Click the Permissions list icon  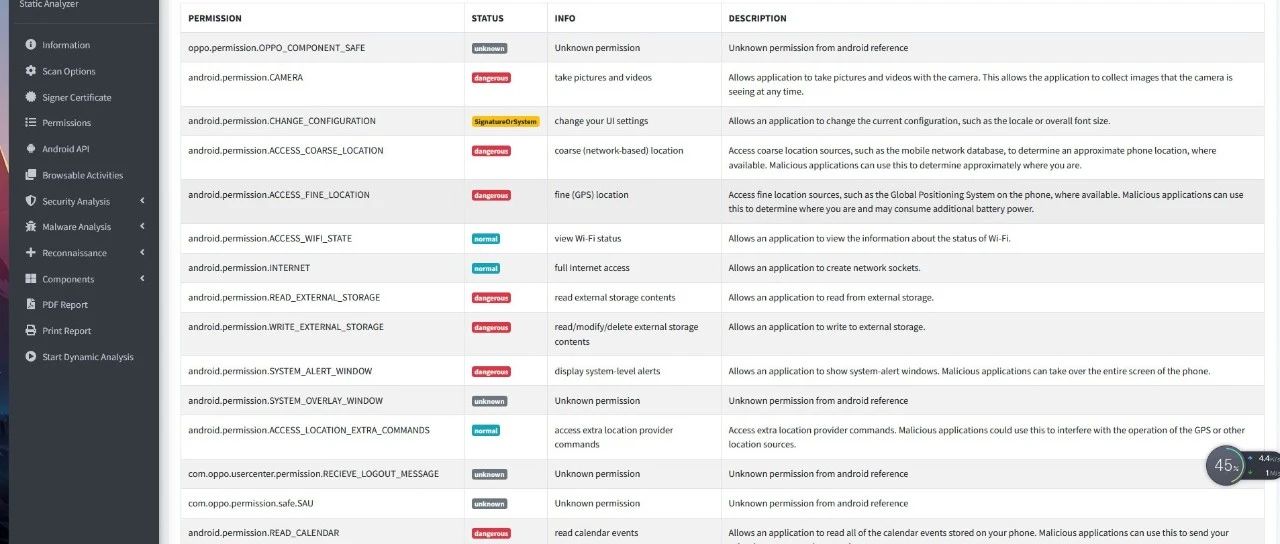(31, 123)
